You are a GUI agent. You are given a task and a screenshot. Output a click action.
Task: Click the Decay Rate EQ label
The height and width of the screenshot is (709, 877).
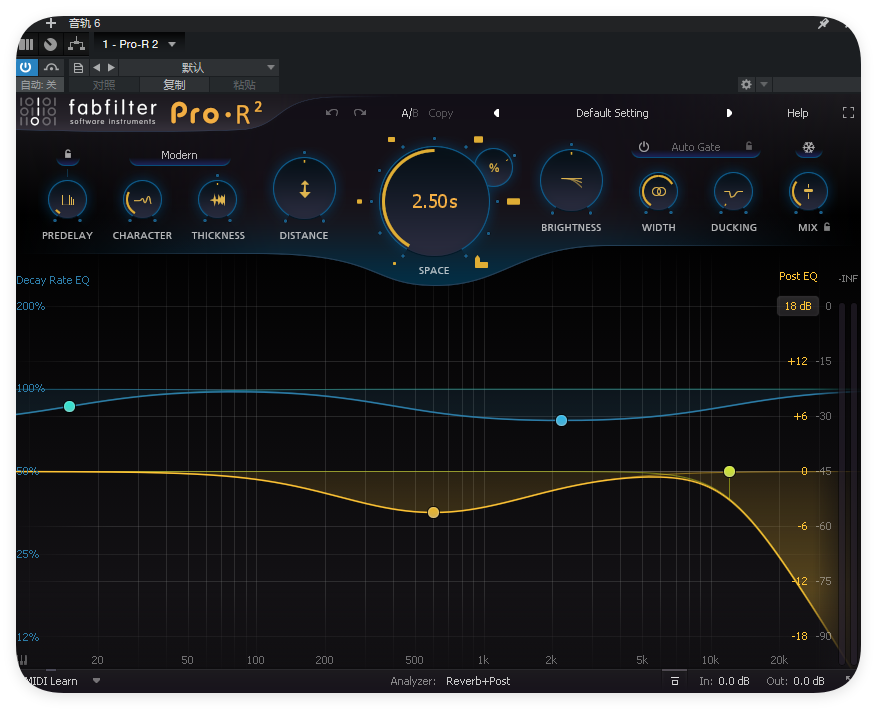click(53, 280)
